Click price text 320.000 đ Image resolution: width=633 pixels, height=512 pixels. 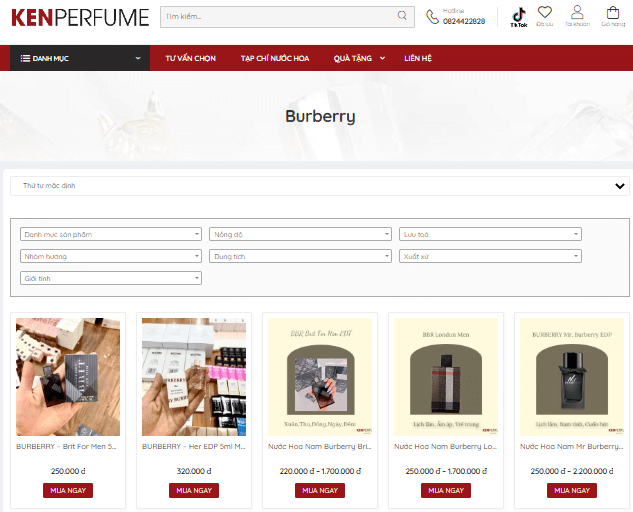[x=194, y=471]
